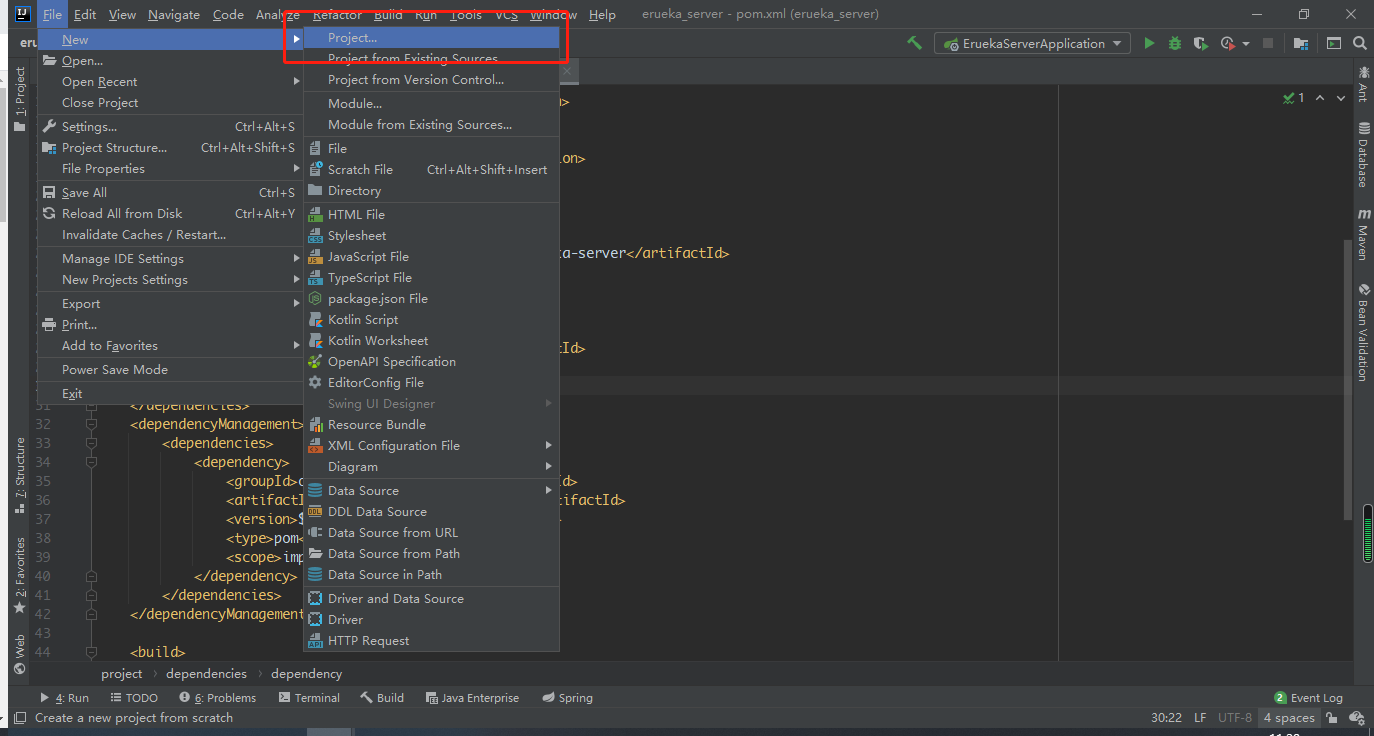Click the 4 spaces indent setting

coord(1288,718)
